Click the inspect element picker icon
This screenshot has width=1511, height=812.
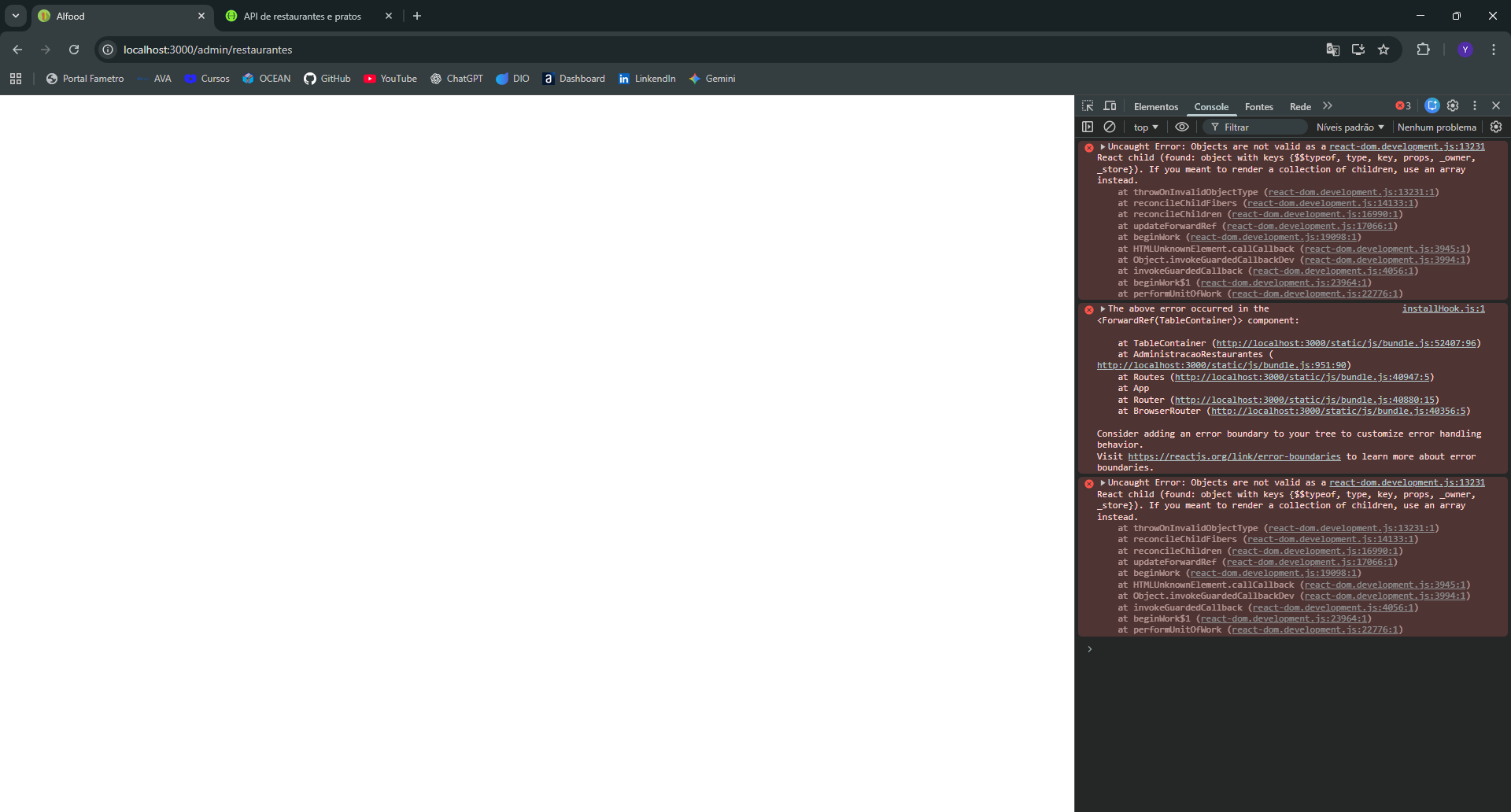1088,106
